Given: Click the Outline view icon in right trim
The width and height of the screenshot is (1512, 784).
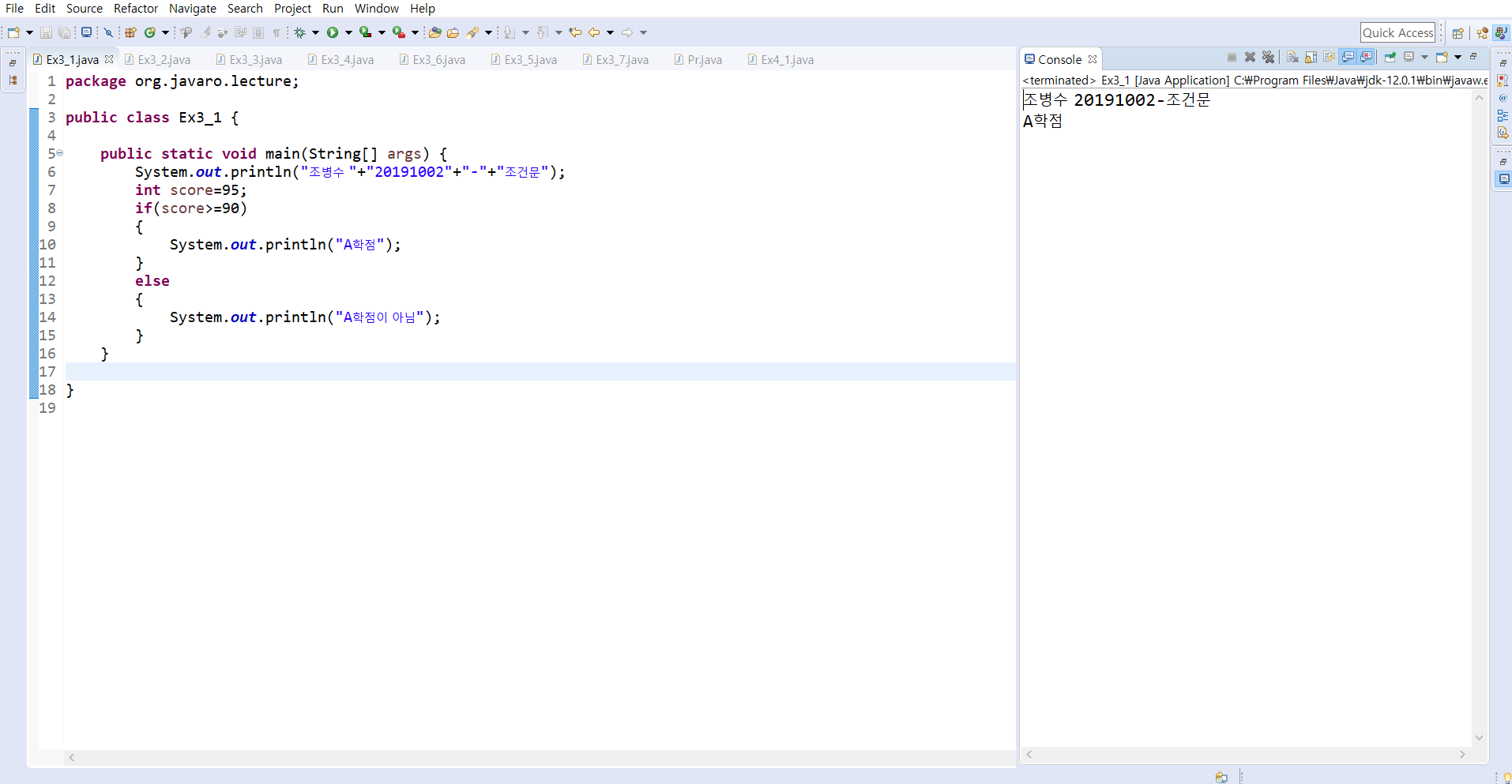Looking at the screenshot, I should click(x=1503, y=115).
